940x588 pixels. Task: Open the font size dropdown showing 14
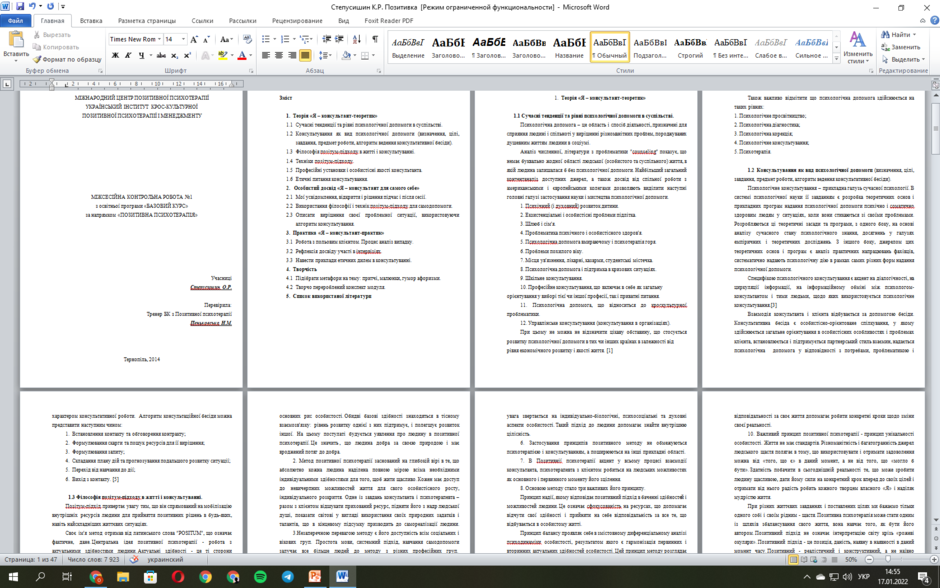click(x=174, y=39)
